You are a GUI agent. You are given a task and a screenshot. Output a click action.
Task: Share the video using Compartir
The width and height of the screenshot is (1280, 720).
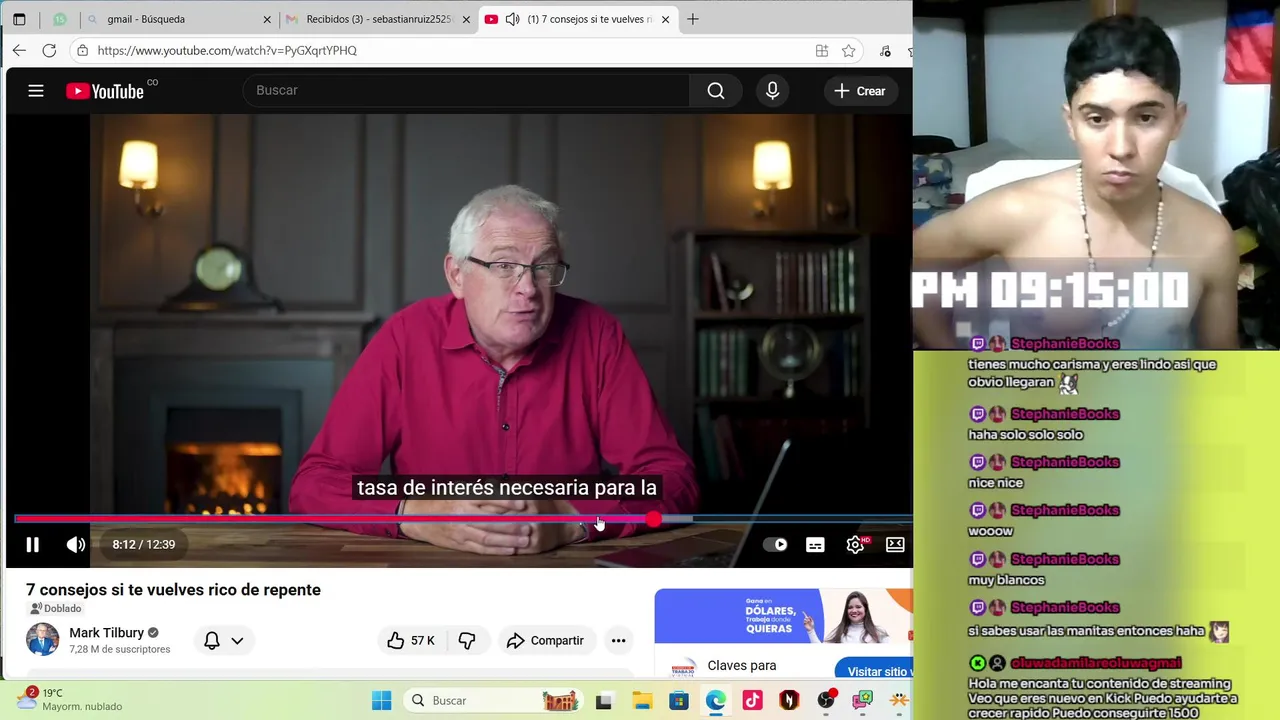pyautogui.click(x=545, y=640)
